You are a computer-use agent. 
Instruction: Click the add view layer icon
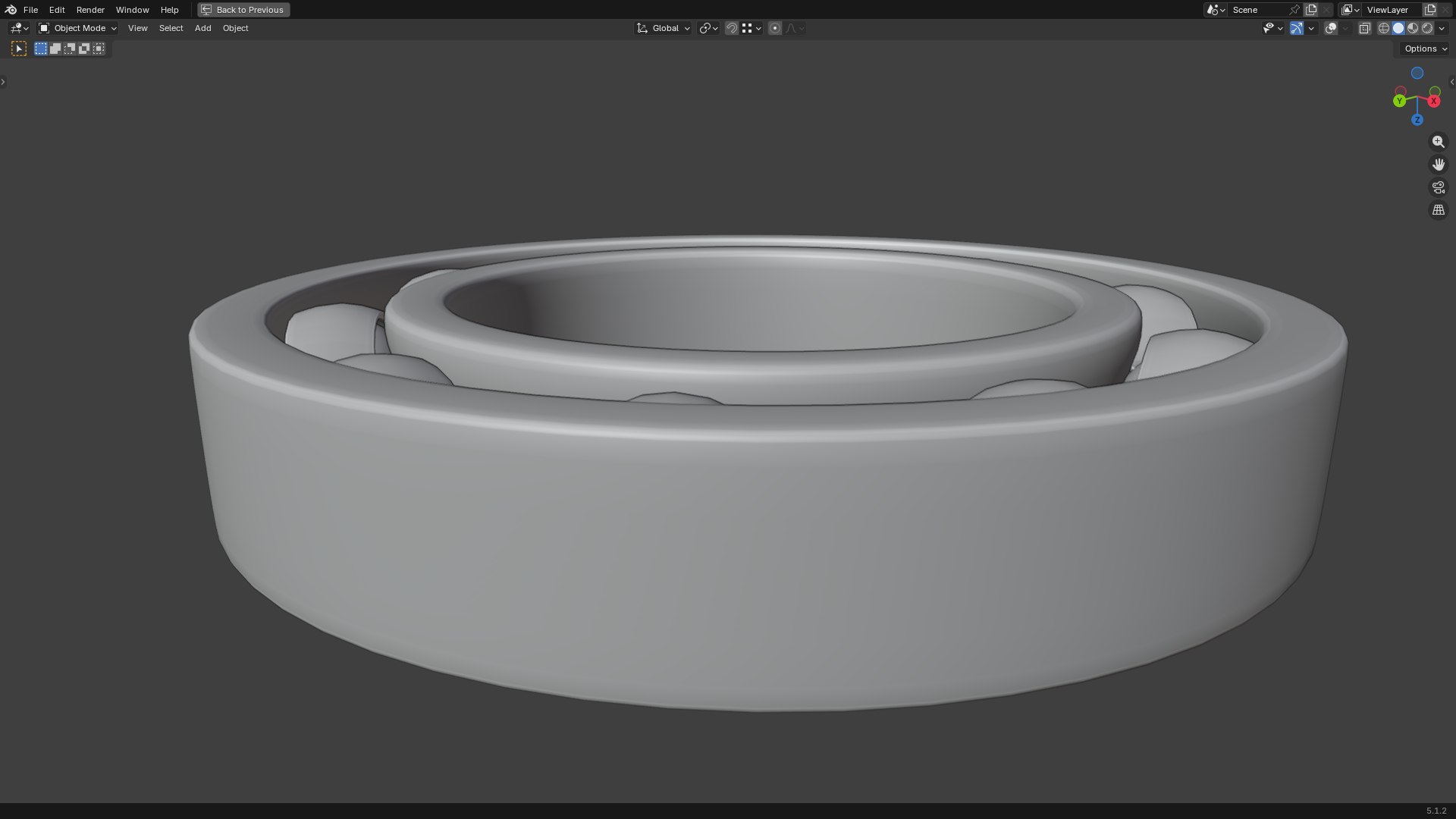pyautogui.click(x=1430, y=10)
